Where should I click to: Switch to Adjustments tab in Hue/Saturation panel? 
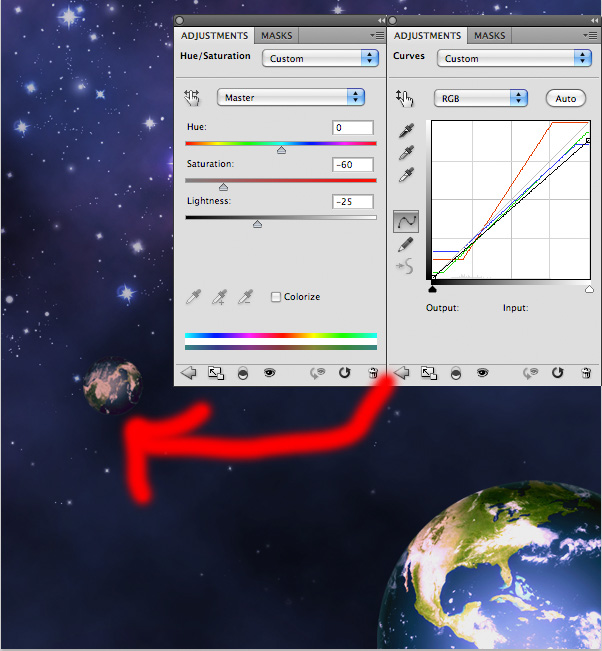click(214, 36)
